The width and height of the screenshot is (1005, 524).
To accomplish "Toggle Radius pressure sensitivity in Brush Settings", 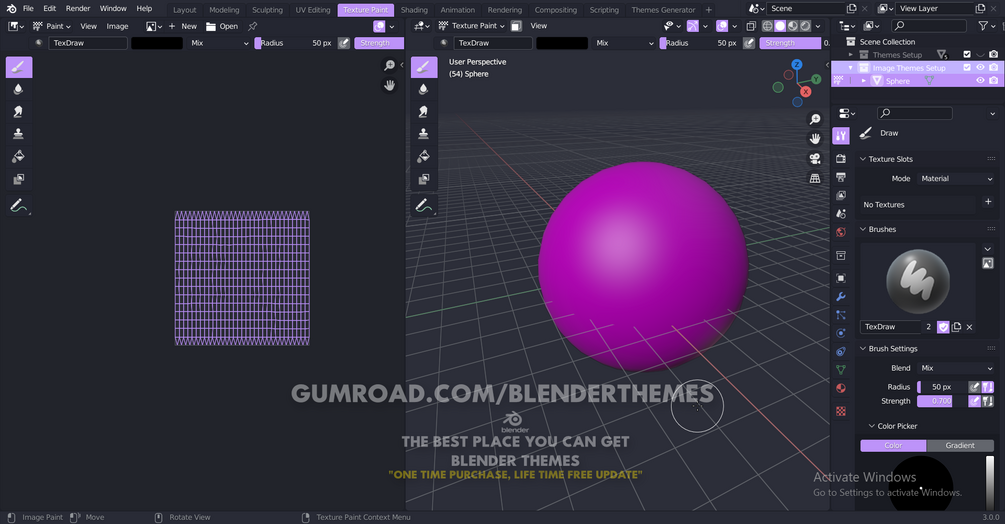I will 974,387.
